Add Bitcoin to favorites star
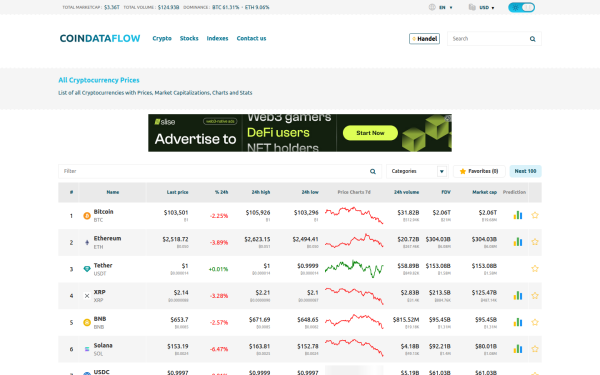The image size is (600, 375). click(535, 215)
